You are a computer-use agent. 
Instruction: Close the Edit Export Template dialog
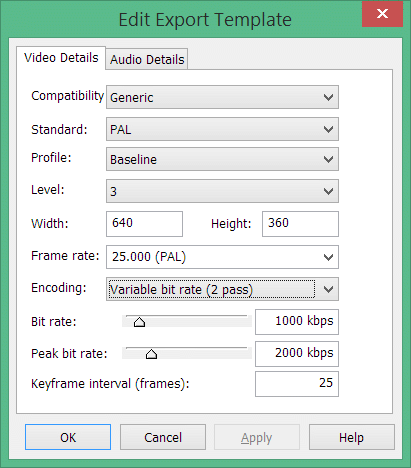(382, 14)
